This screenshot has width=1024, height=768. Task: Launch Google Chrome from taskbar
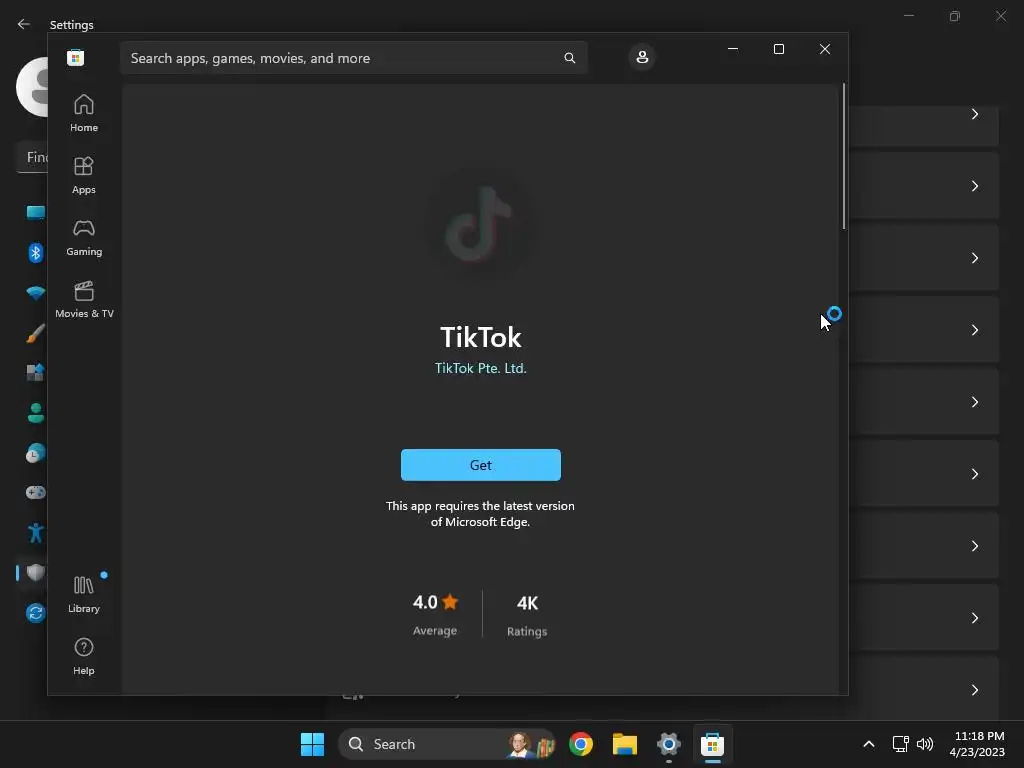click(x=581, y=744)
